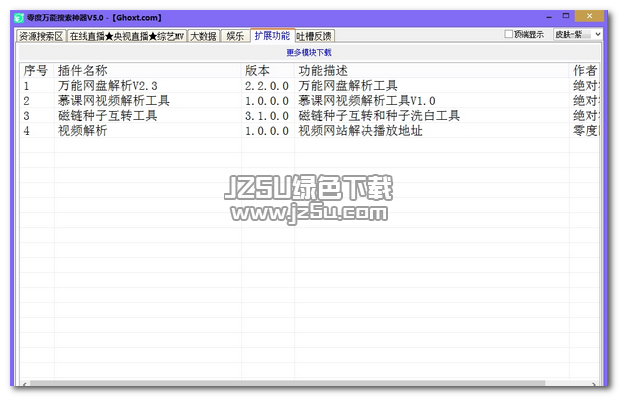Select the 万能网盘解析V2.3 plugin row
The width and height of the screenshot is (619, 397).
310,86
